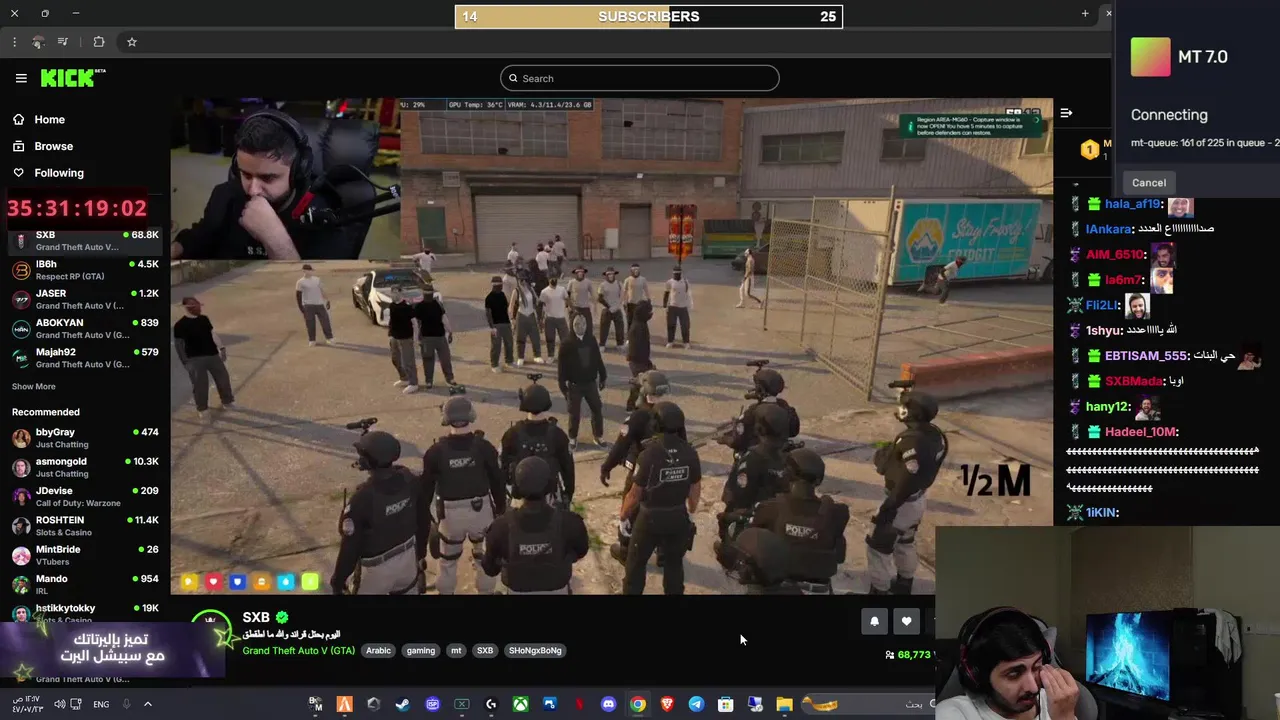The height and width of the screenshot is (720, 1280).
Task: Open recommended channel Mando
Action: pyautogui.click(x=85, y=584)
